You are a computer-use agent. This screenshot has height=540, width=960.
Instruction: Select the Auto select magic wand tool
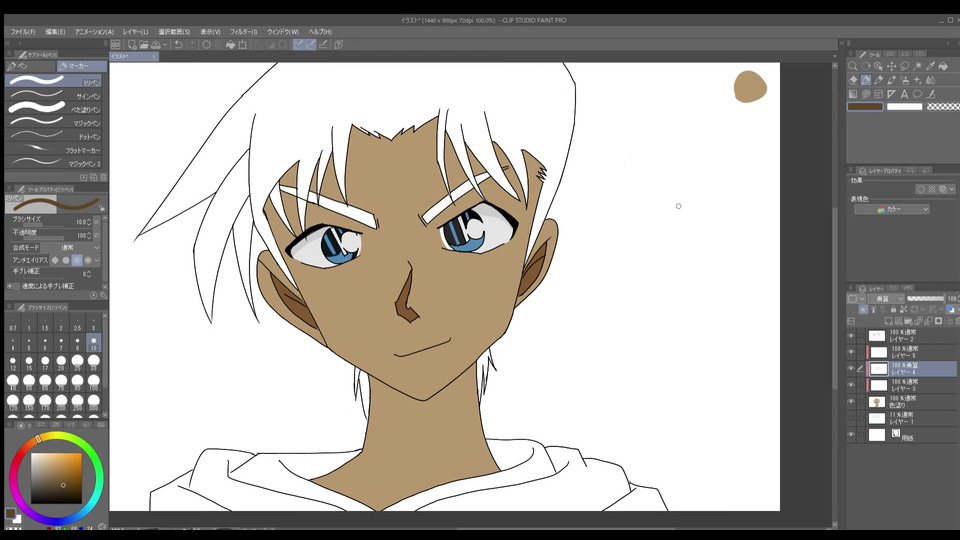(917, 67)
